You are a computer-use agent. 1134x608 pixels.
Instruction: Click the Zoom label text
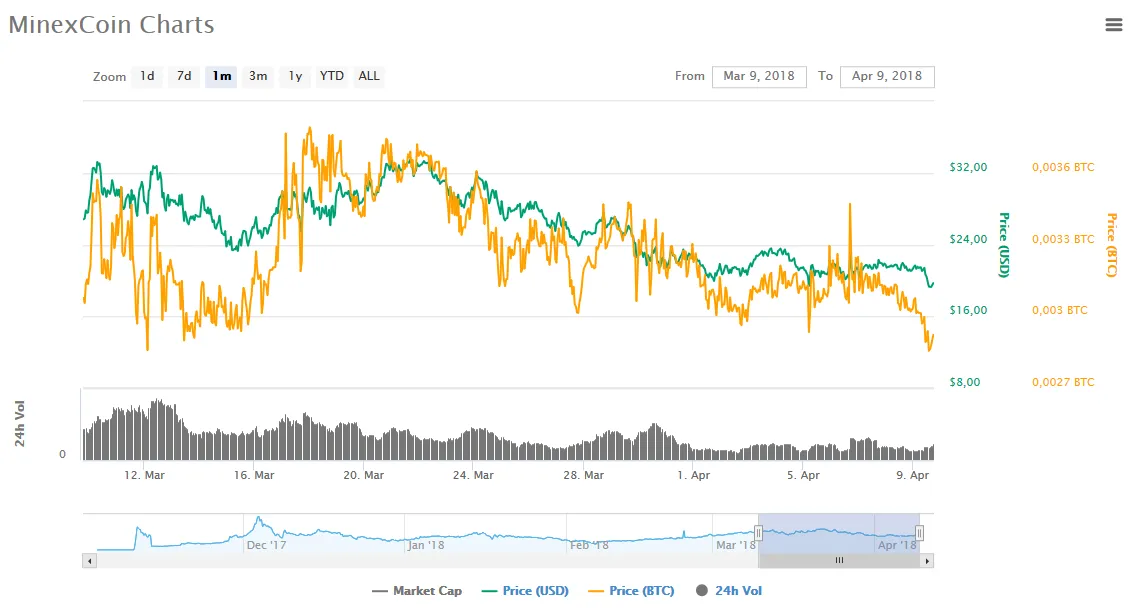point(109,77)
